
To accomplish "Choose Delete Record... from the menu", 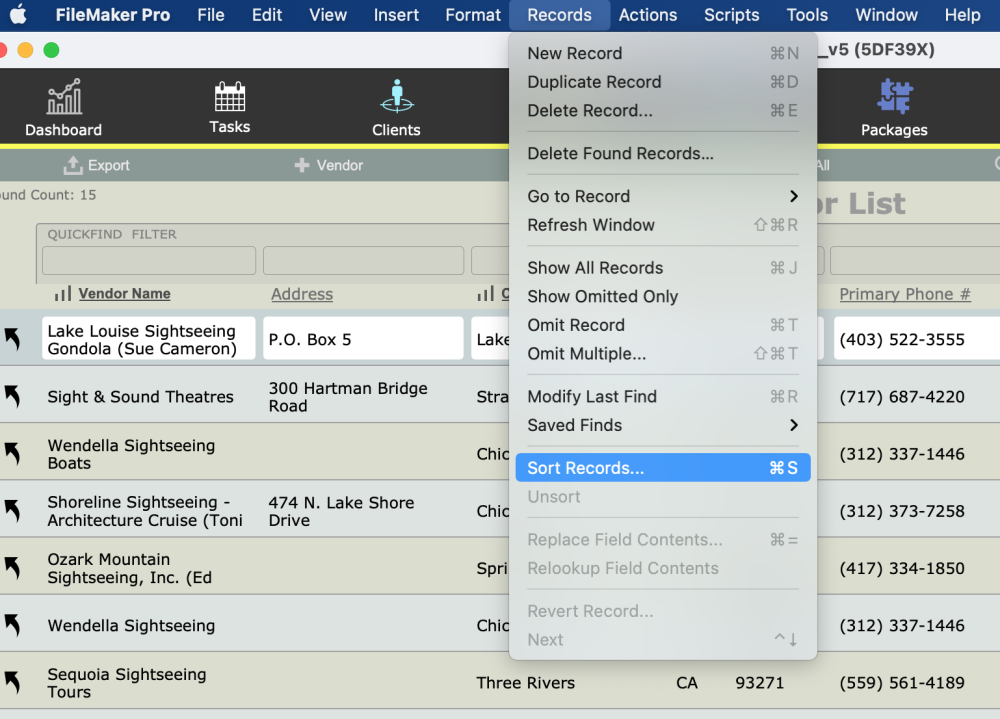I will pyautogui.click(x=663, y=110).
